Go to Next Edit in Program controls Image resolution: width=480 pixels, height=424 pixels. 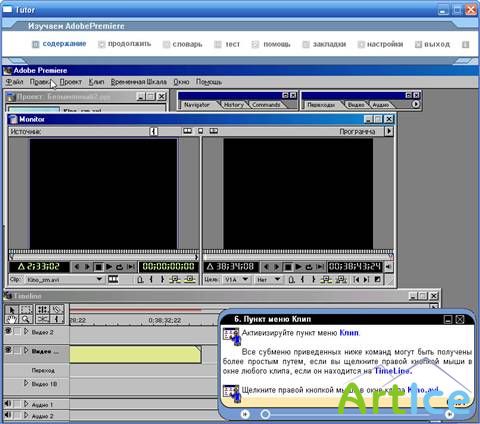pos(366,279)
